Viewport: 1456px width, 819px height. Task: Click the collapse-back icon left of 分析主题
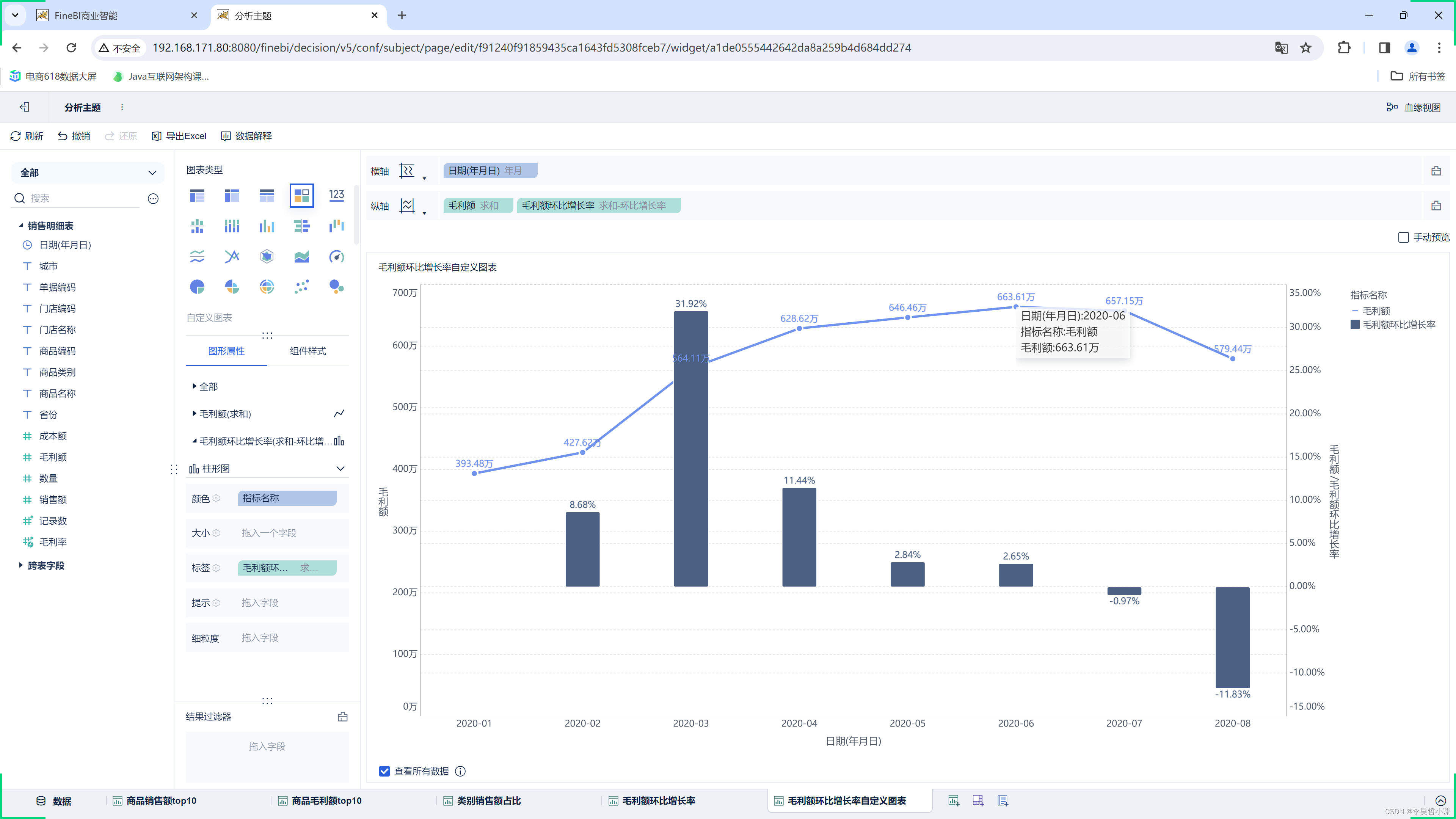[x=24, y=107]
